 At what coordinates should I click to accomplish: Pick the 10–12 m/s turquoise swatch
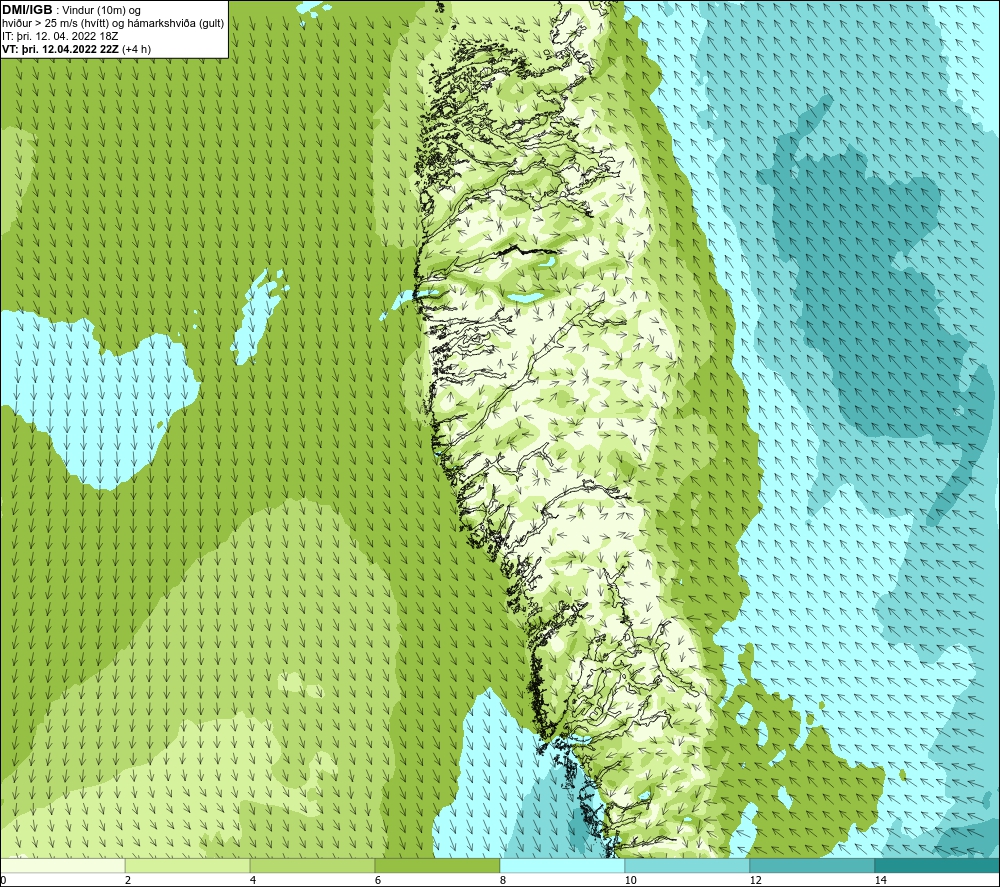(x=688, y=865)
